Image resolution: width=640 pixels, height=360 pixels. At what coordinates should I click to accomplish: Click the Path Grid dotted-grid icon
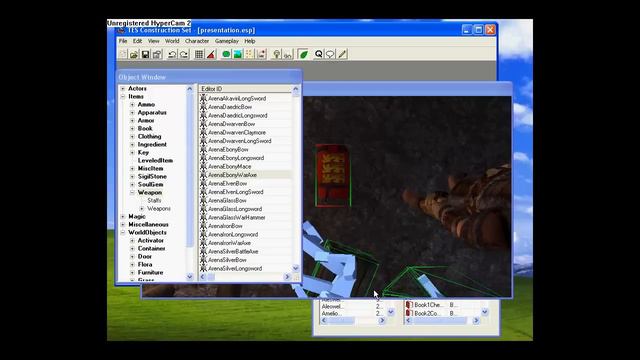(x=249, y=54)
